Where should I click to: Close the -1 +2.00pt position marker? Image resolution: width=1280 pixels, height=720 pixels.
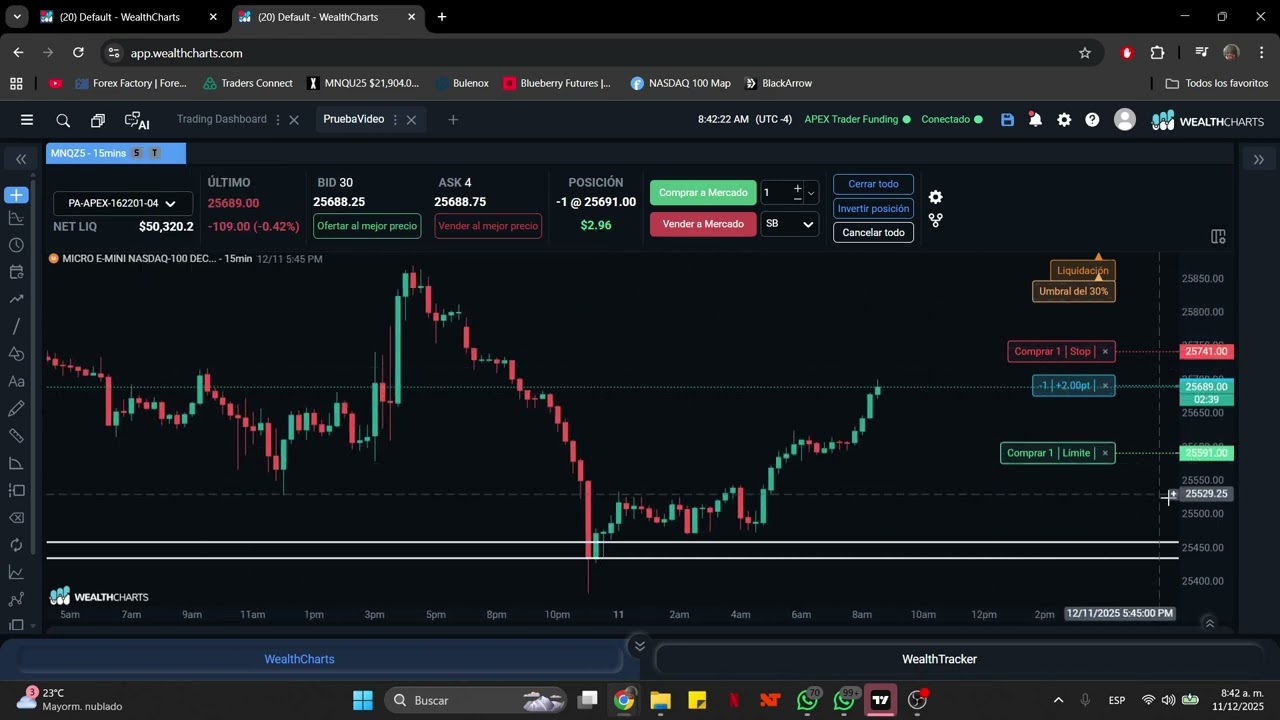point(1105,386)
